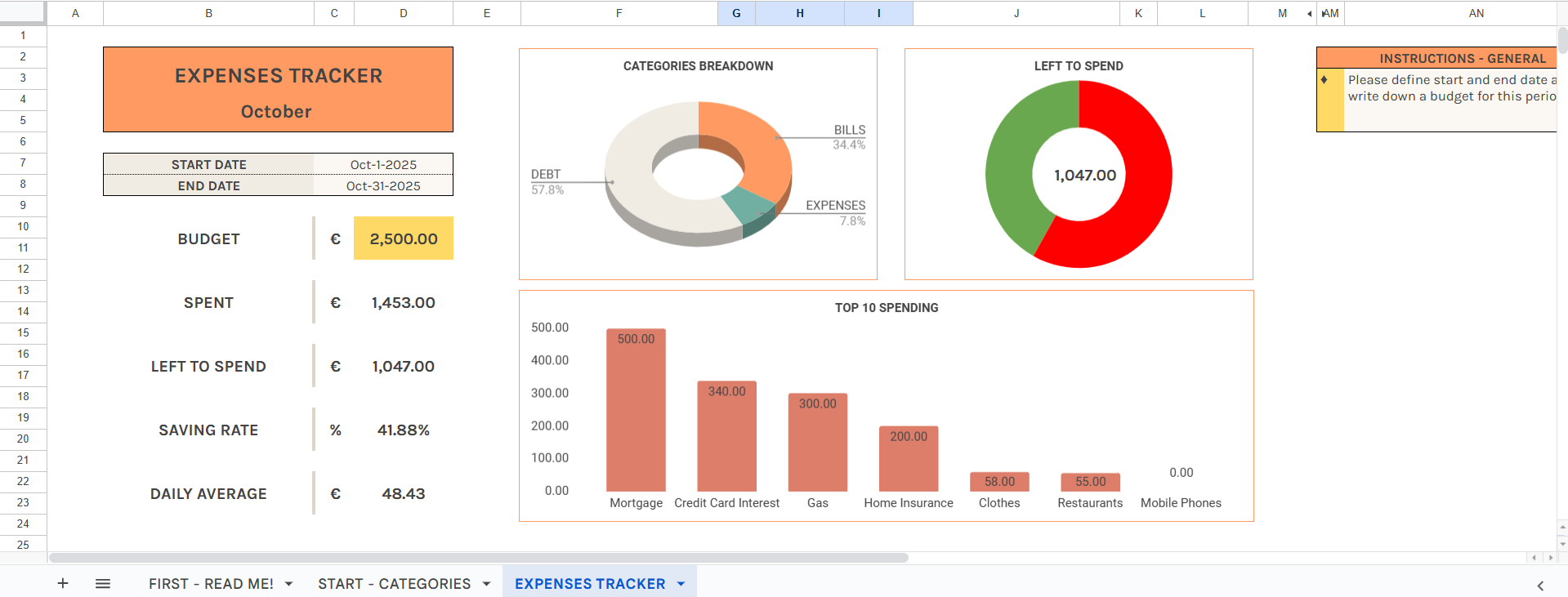Screen dimensions: 1568x597
Task: Open the FIRST - READ ME! tab dropdown arrow
Action: (288, 584)
